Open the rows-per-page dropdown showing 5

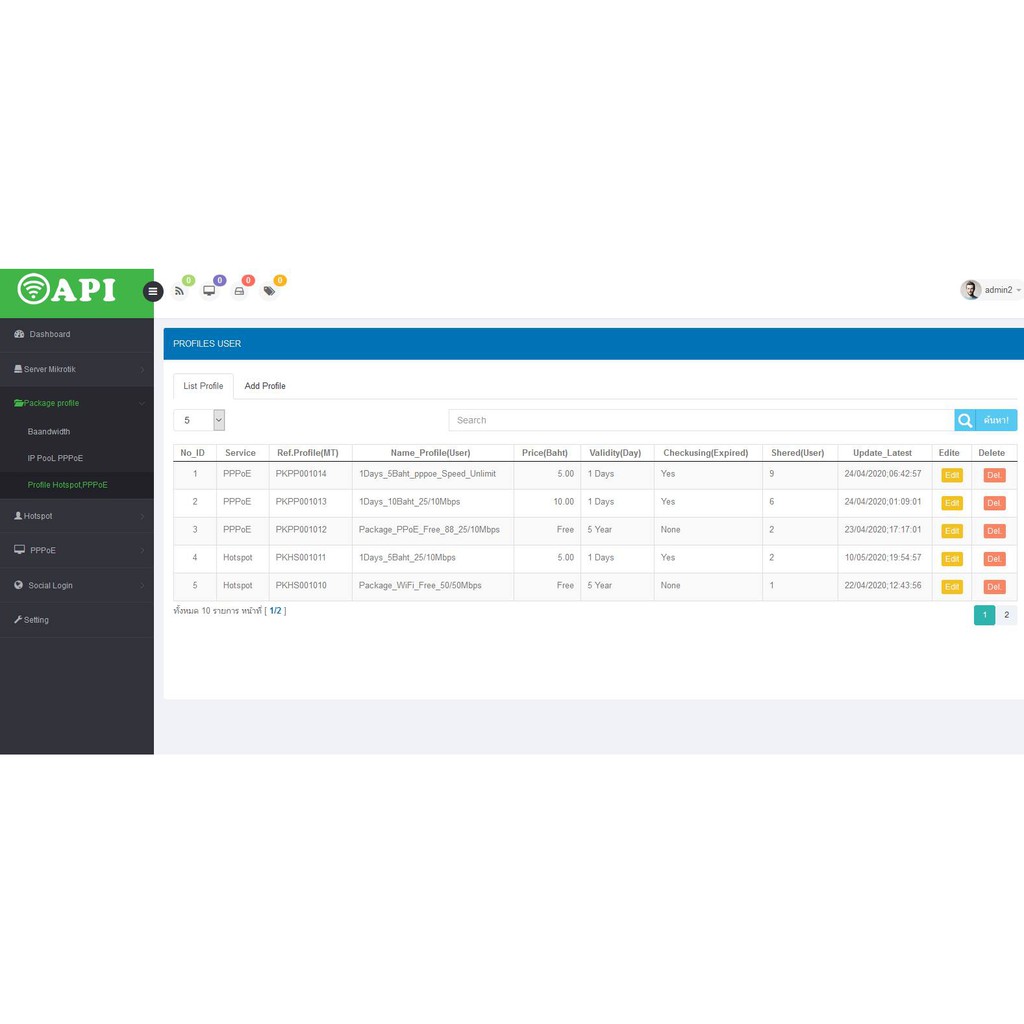[x=199, y=420]
